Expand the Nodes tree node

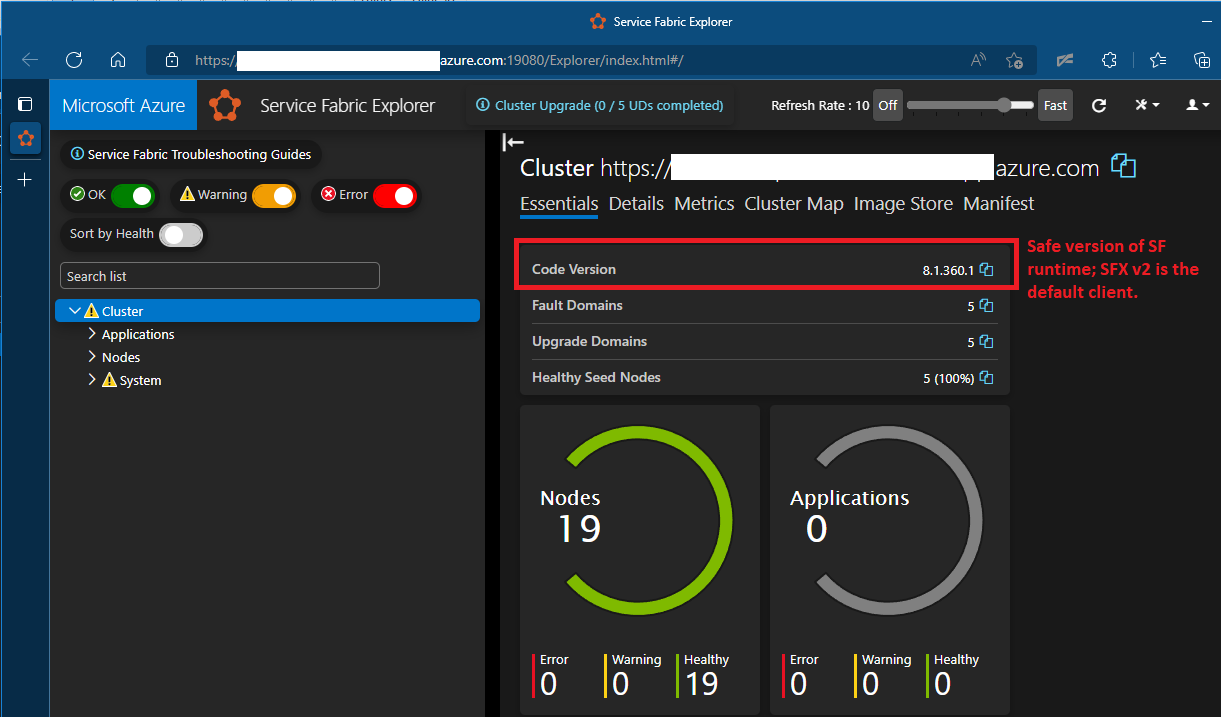click(x=93, y=357)
